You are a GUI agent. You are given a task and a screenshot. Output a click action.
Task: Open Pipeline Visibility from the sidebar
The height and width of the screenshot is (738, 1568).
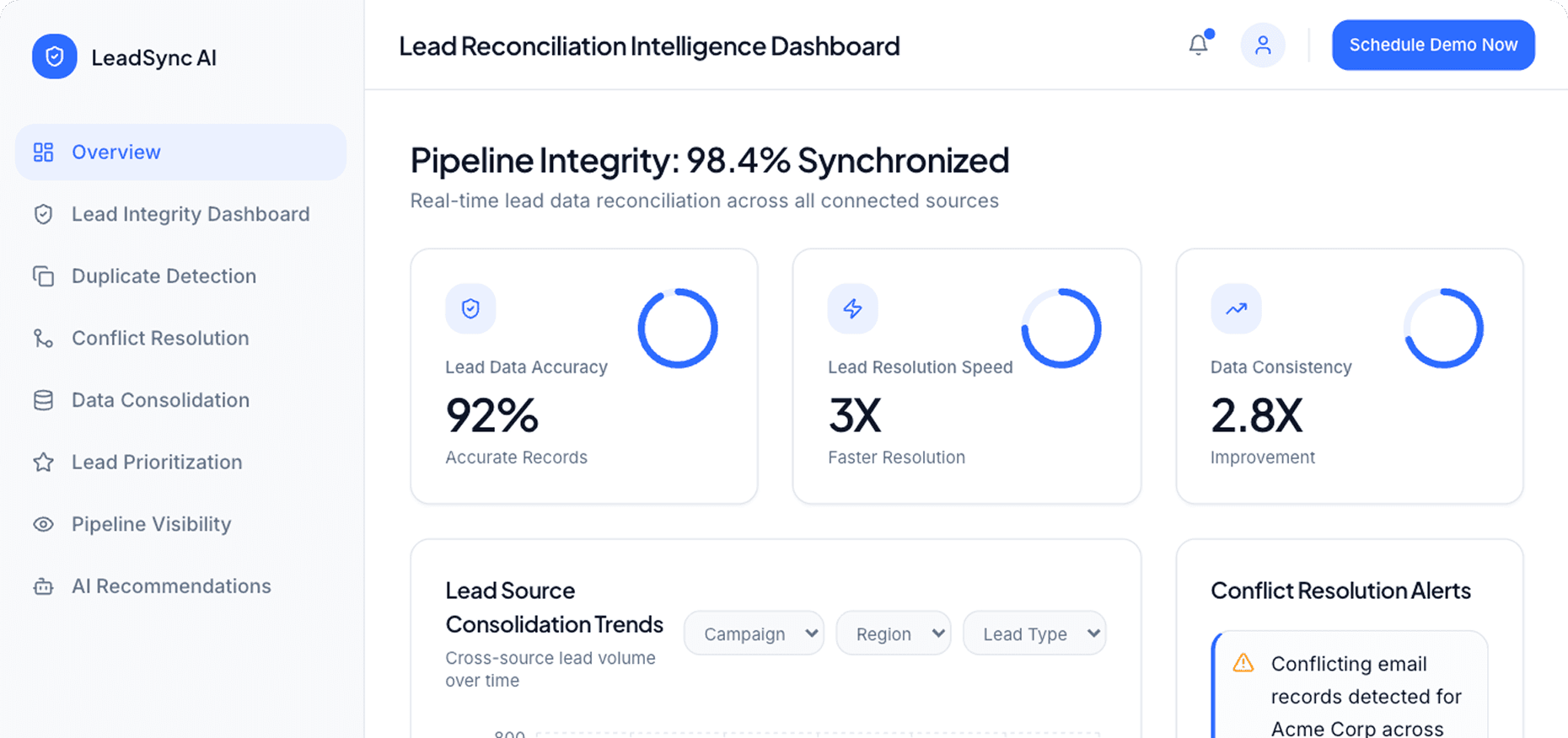[x=150, y=523]
